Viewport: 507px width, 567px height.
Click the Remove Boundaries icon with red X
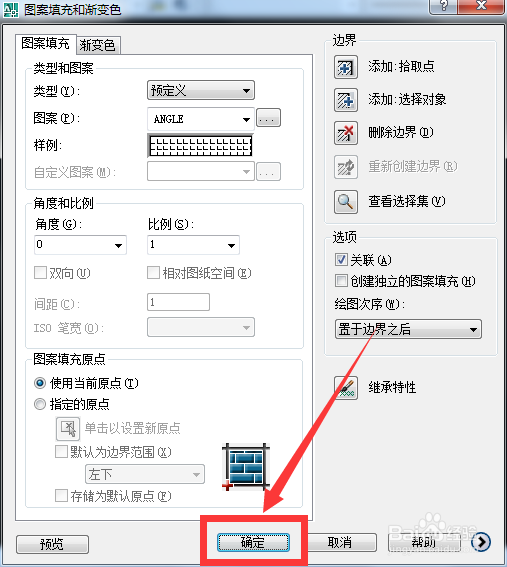point(346,133)
